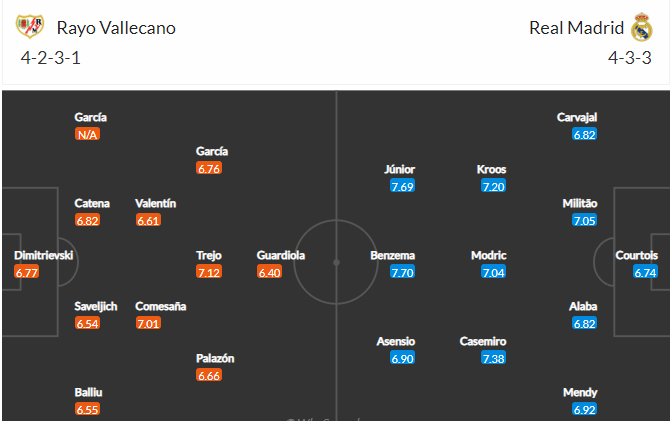Open the Rayo Vallecano team name link
The height and width of the screenshot is (421, 670).
click(x=116, y=28)
